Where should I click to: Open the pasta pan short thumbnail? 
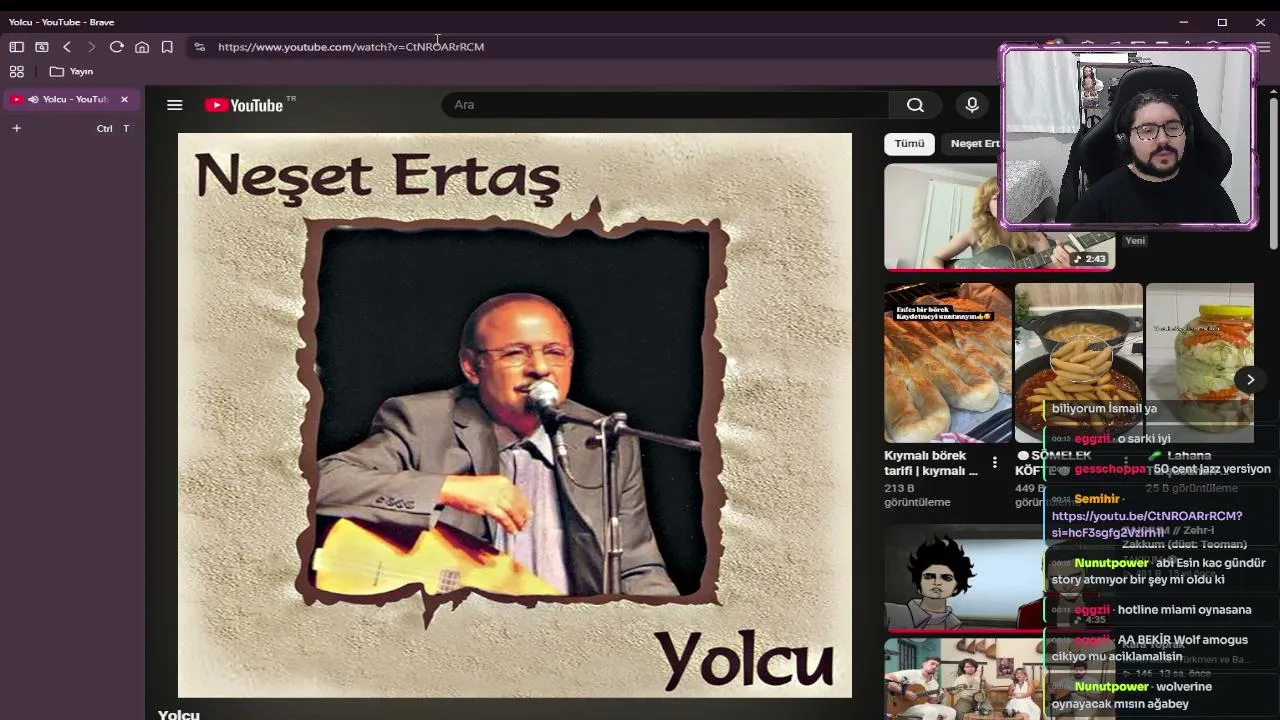coord(1078,362)
